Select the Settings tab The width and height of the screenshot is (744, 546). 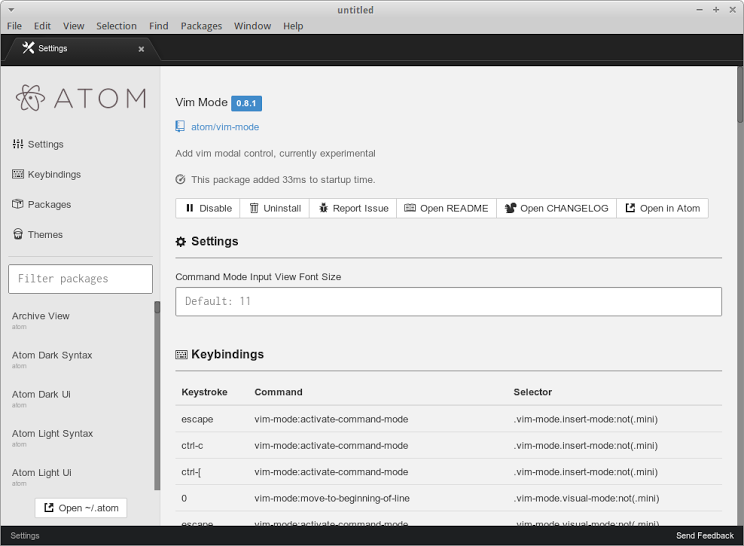coord(81,48)
